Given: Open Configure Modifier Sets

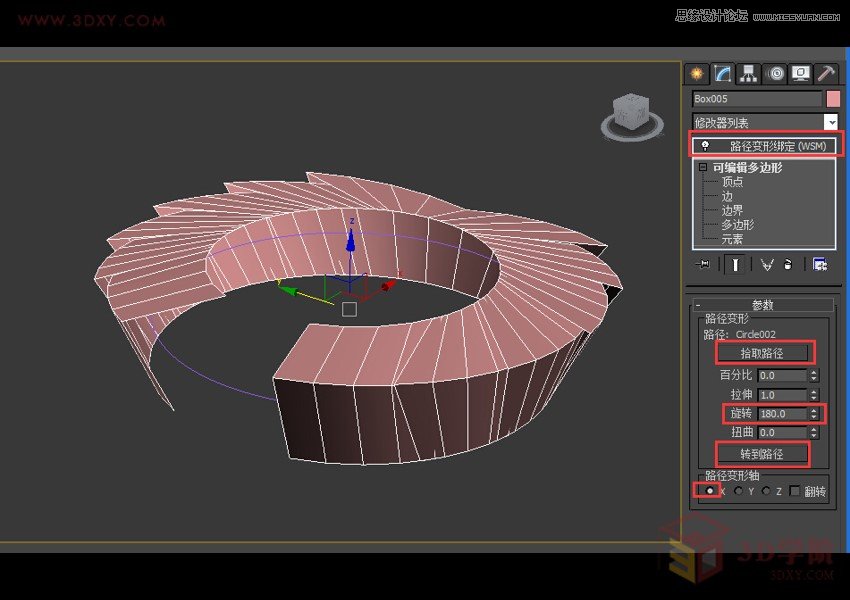Looking at the screenshot, I should coord(822,264).
